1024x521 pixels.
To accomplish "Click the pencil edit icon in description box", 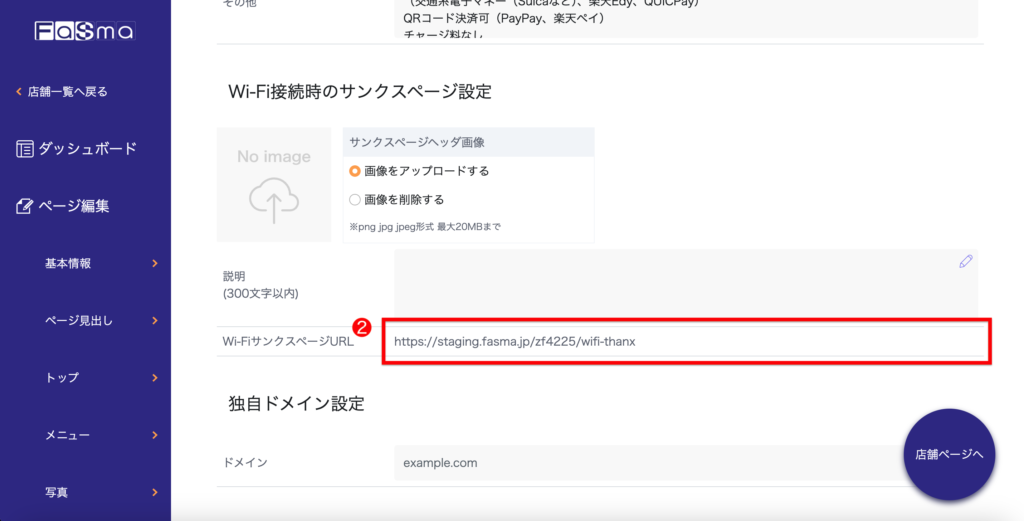I will (965, 261).
